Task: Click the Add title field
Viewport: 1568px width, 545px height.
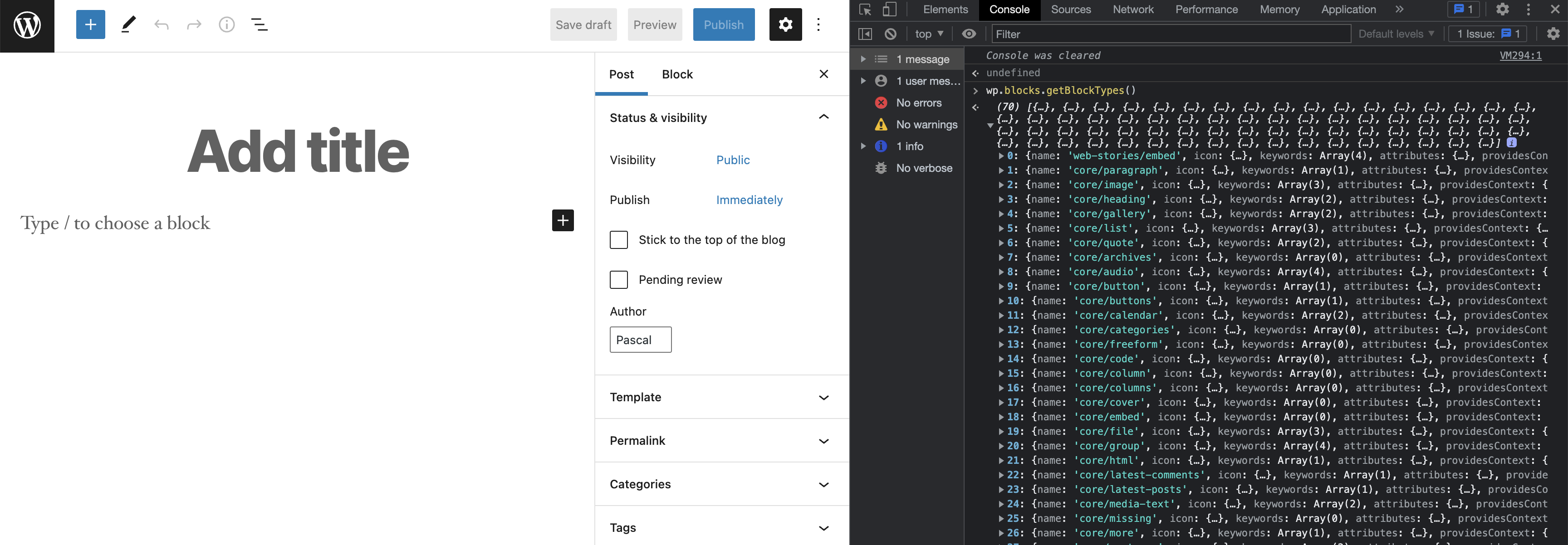Action: [x=298, y=150]
